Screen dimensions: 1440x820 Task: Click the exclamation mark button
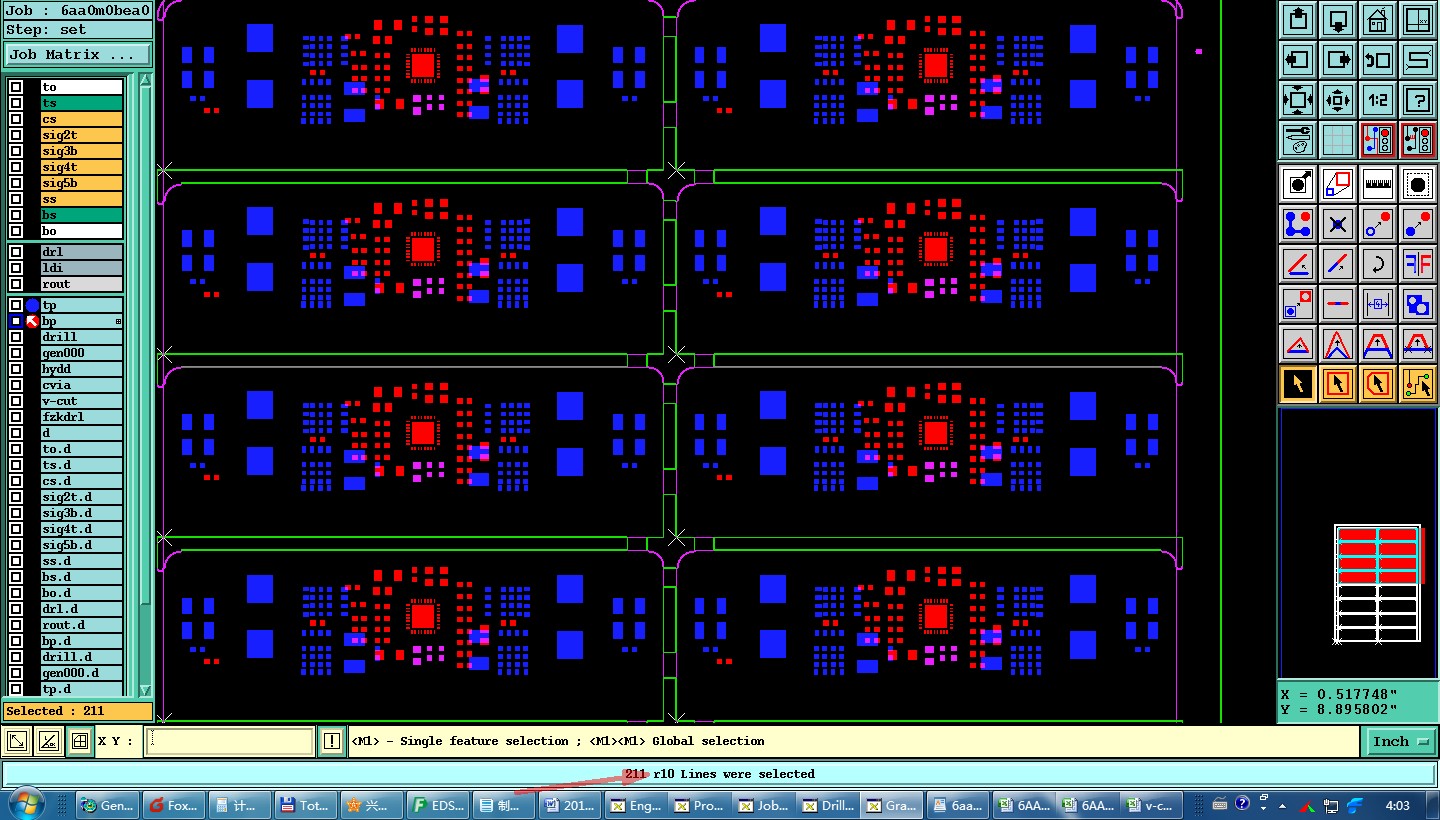[x=333, y=741]
